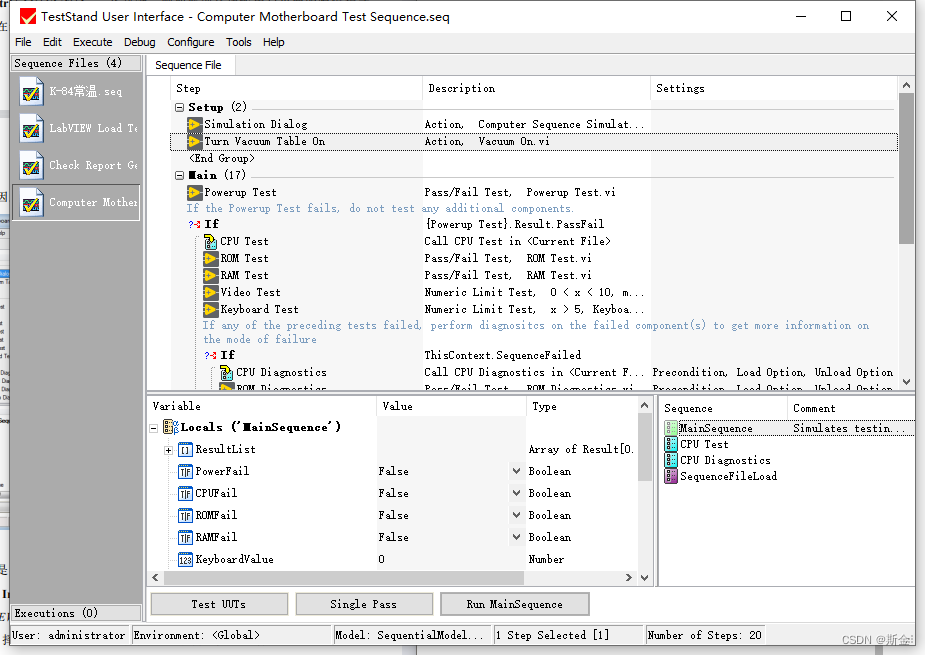Click the Video Test step icon

click(211, 293)
